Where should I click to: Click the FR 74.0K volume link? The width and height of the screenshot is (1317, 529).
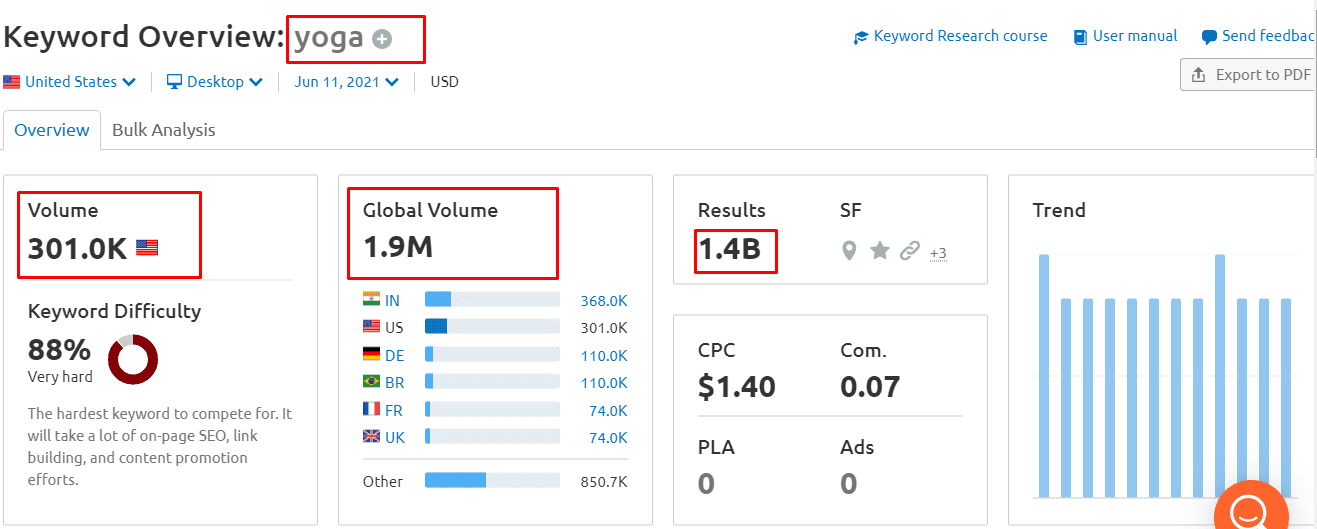607,410
